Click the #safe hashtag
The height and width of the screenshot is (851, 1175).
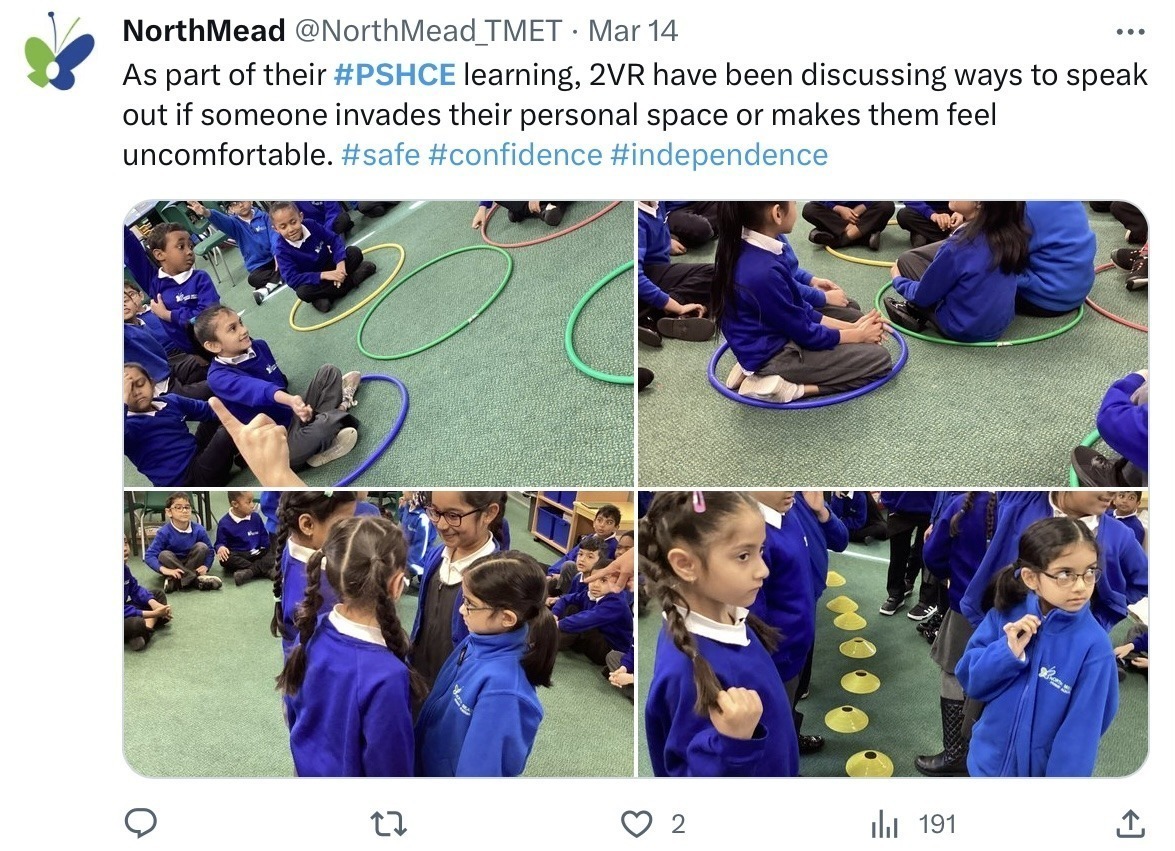(x=381, y=155)
